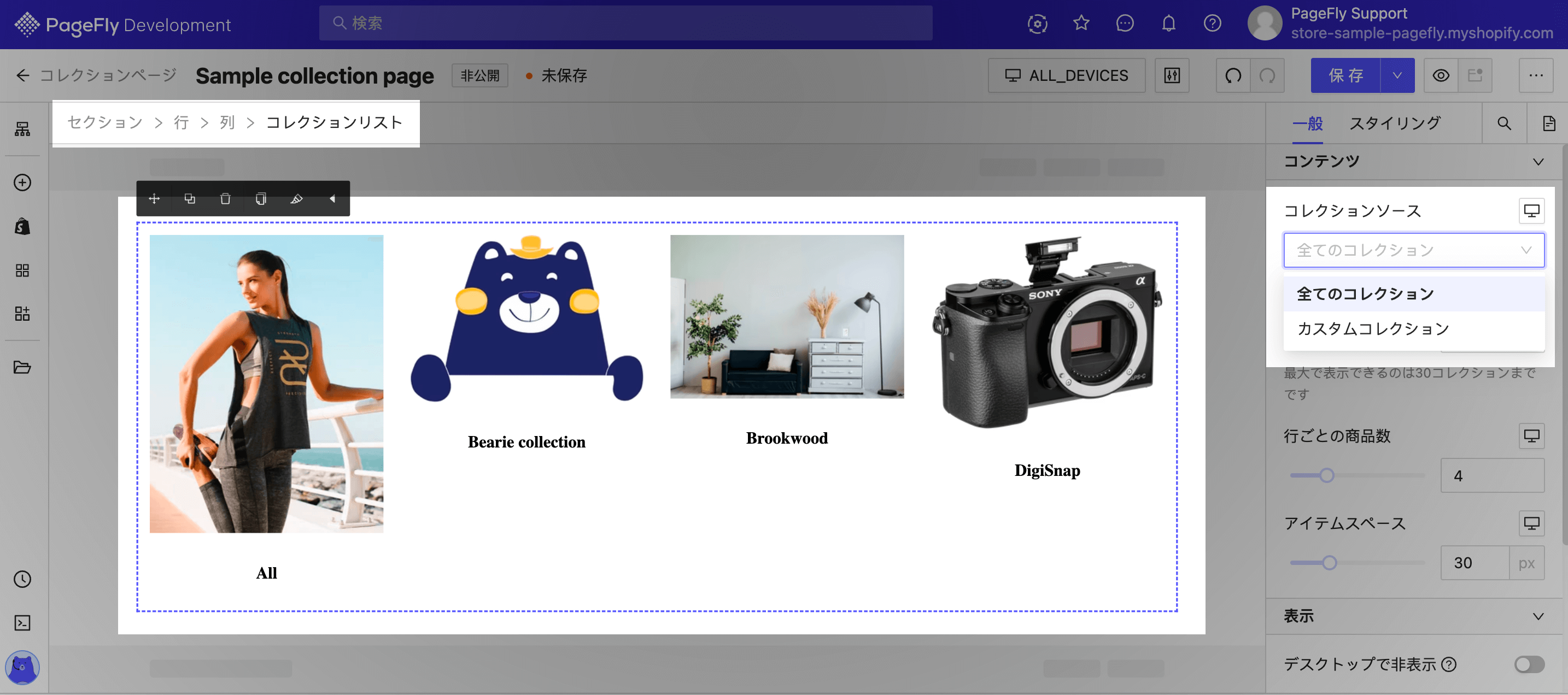Click the redo arrow button

click(x=1267, y=75)
